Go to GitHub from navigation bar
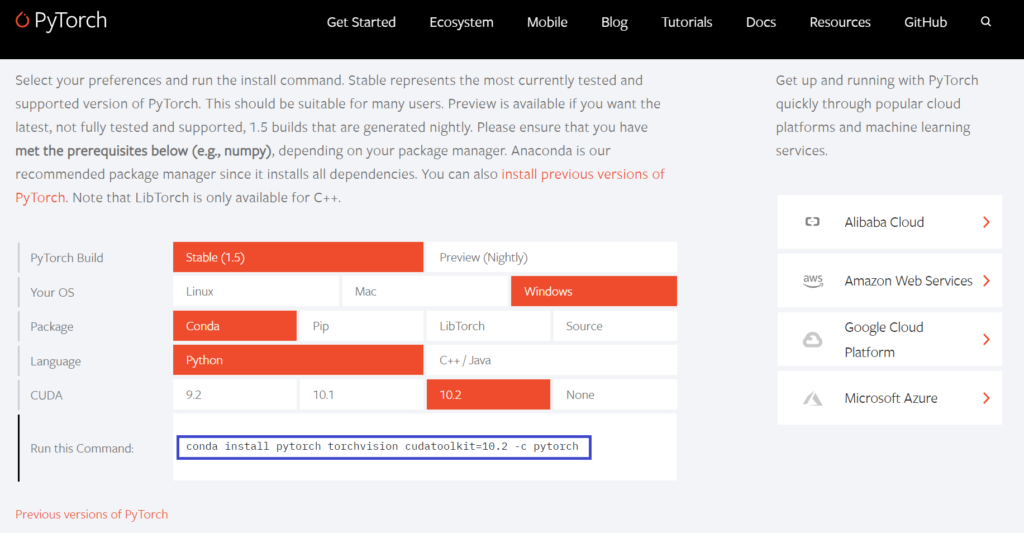This screenshot has width=1024, height=533. tap(925, 22)
